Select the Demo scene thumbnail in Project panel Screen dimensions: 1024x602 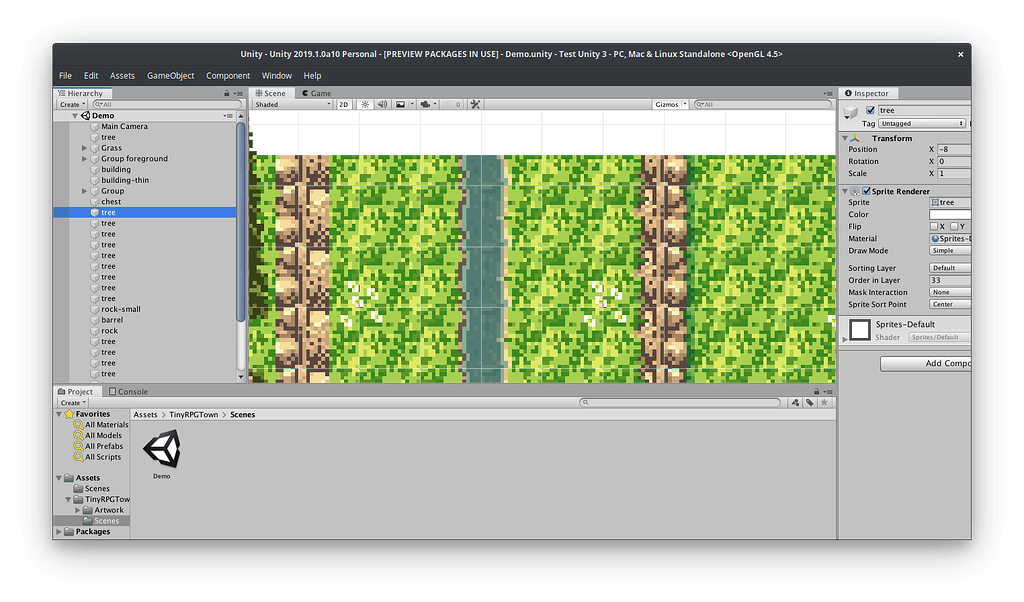pyautogui.click(x=160, y=448)
